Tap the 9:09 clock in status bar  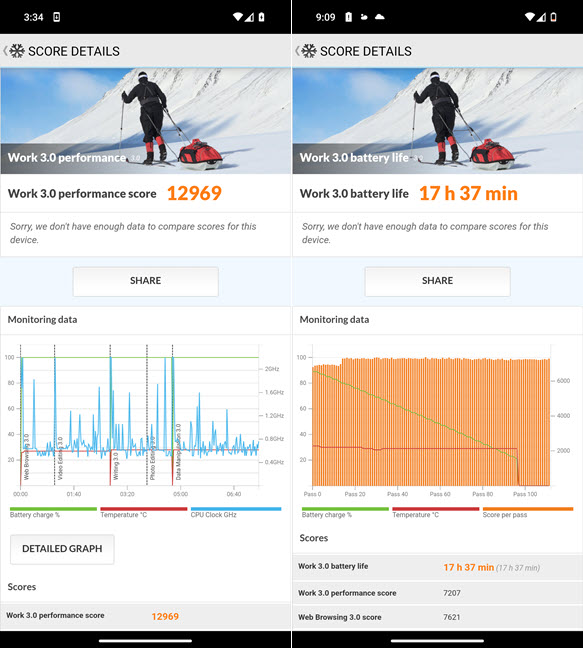[326, 17]
